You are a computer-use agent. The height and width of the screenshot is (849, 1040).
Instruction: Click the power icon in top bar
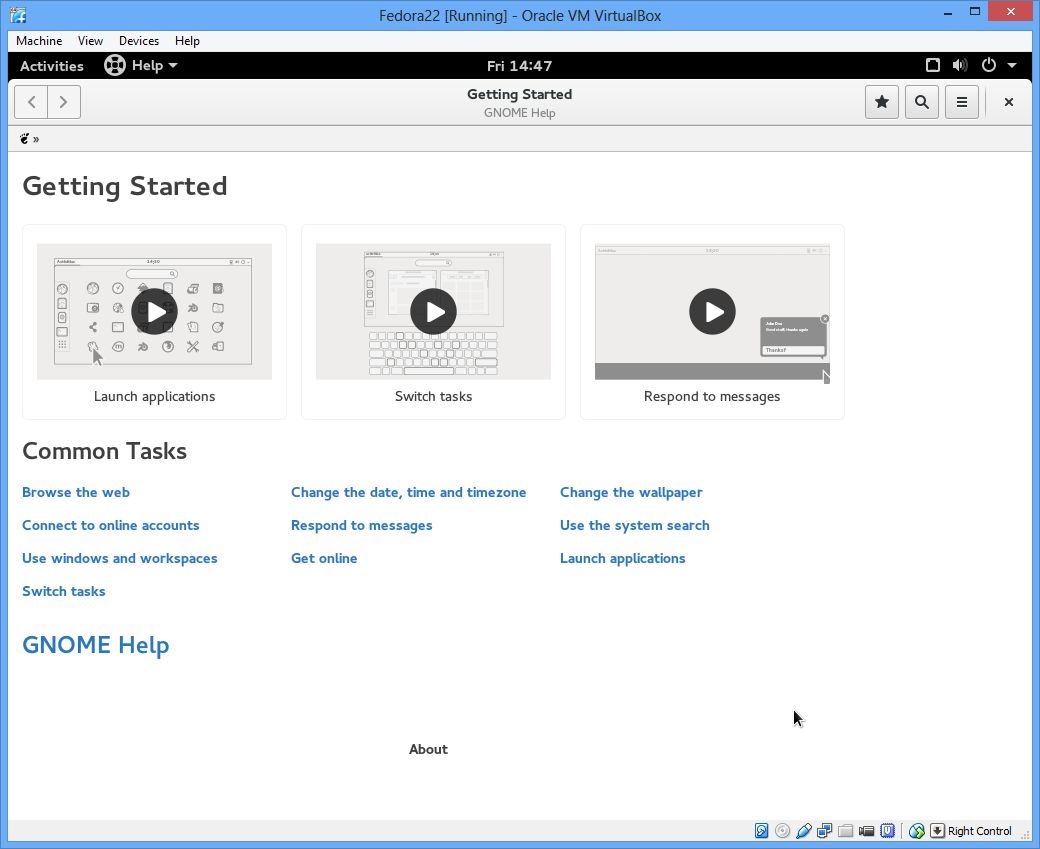pyautogui.click(x=988, y=65)
